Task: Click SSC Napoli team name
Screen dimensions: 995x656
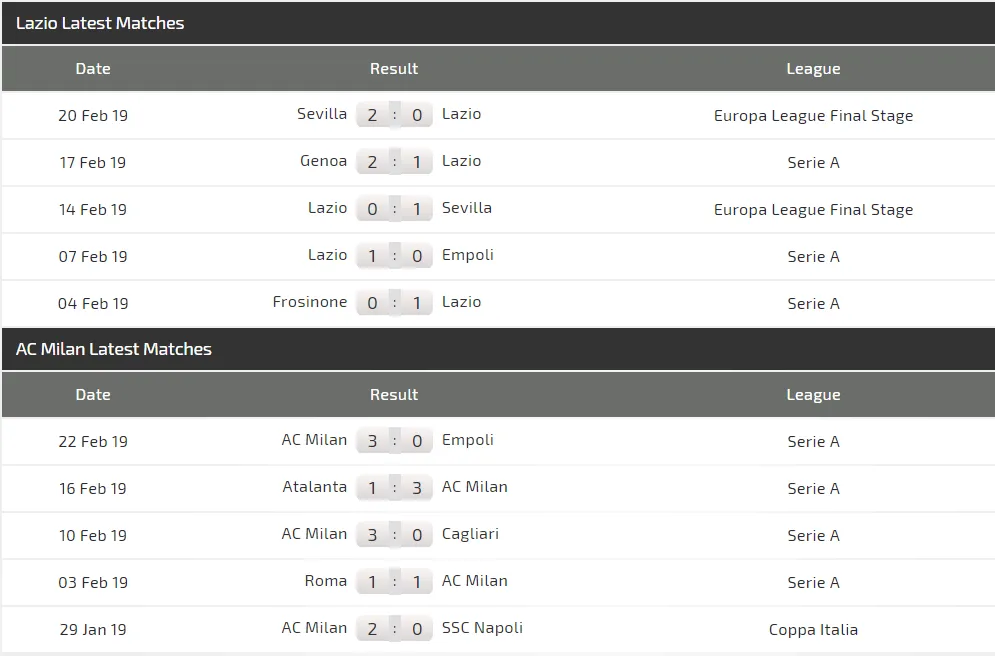Action: click(x=482, y=628)
